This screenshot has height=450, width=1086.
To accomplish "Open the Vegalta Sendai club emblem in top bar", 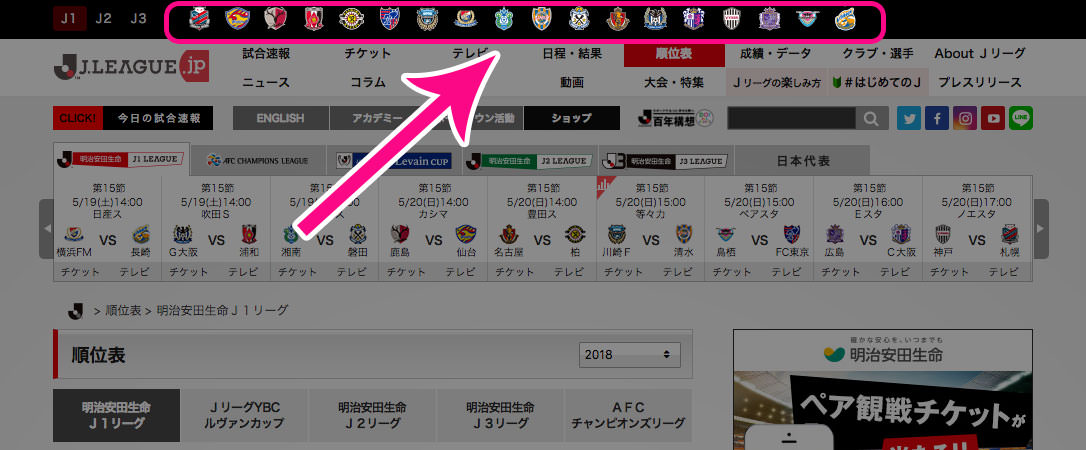I will pyautogui.click(x=238, y=19).
